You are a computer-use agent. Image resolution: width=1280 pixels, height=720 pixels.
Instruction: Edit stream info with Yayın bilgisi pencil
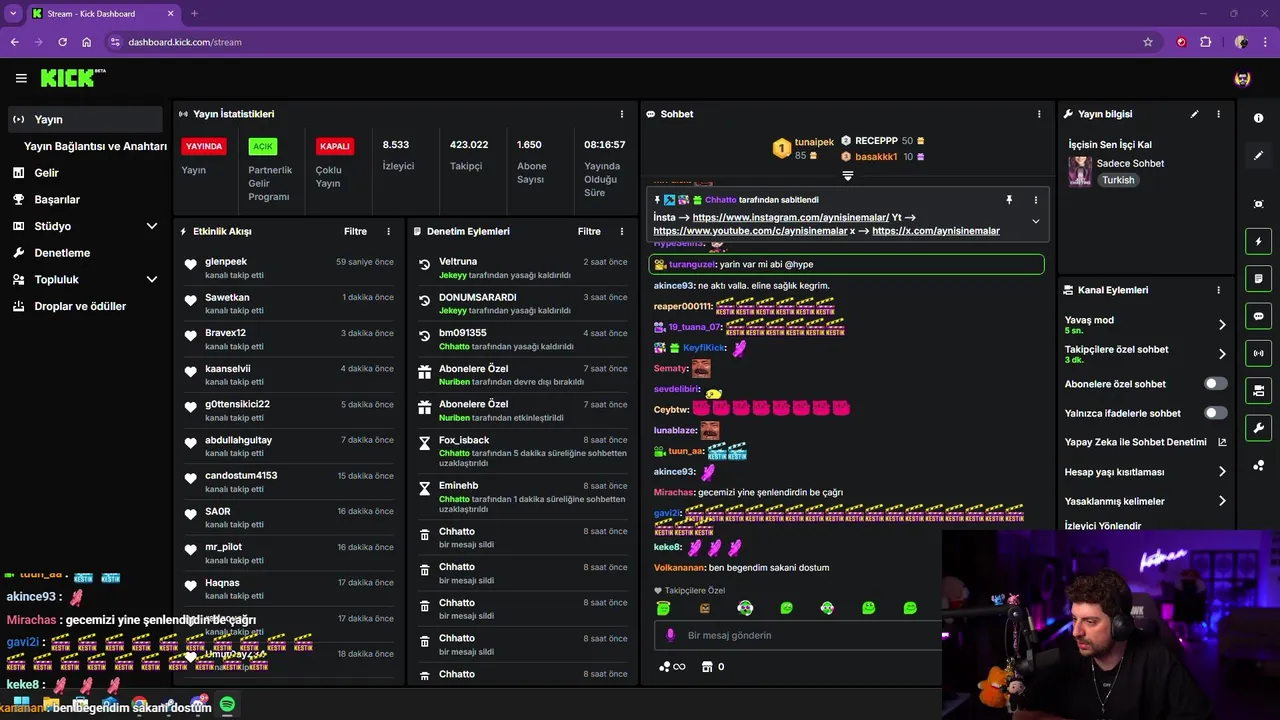coord(1194,114)
